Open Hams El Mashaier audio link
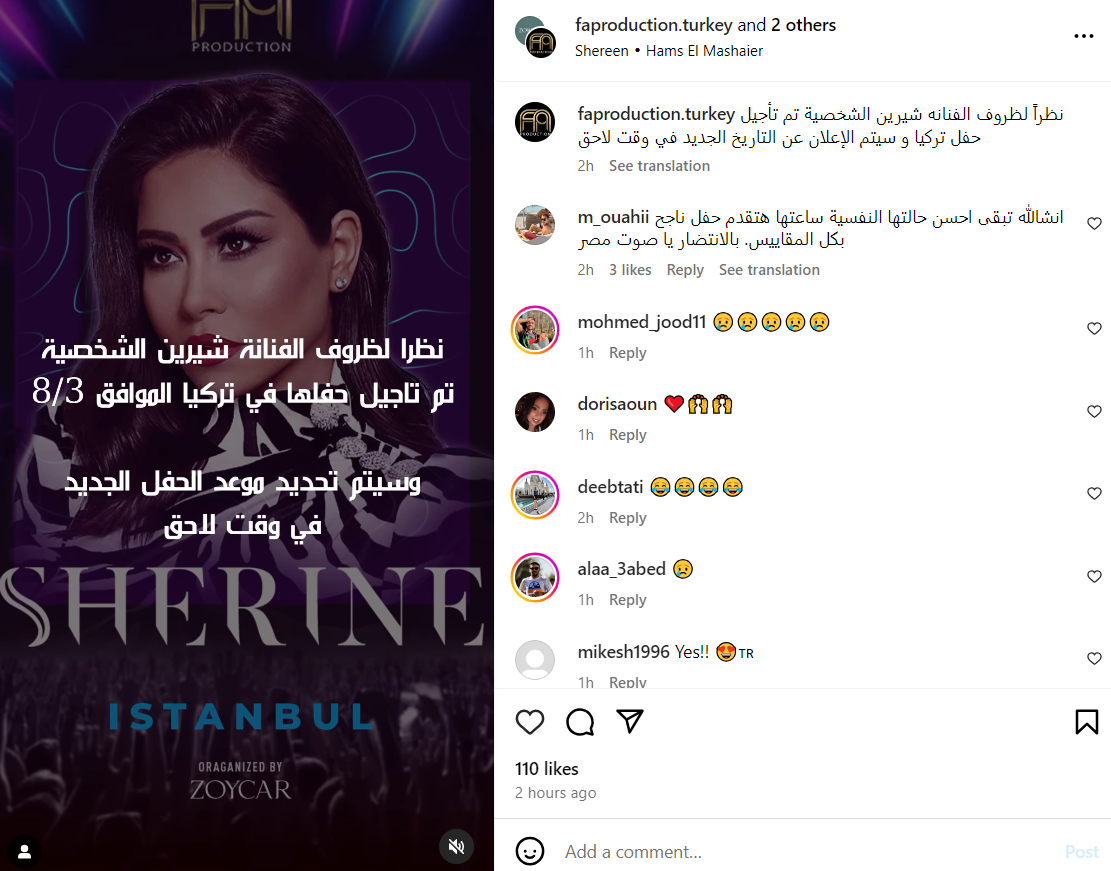This screenshot has width=1111, height=871. (x=704, y=51)
